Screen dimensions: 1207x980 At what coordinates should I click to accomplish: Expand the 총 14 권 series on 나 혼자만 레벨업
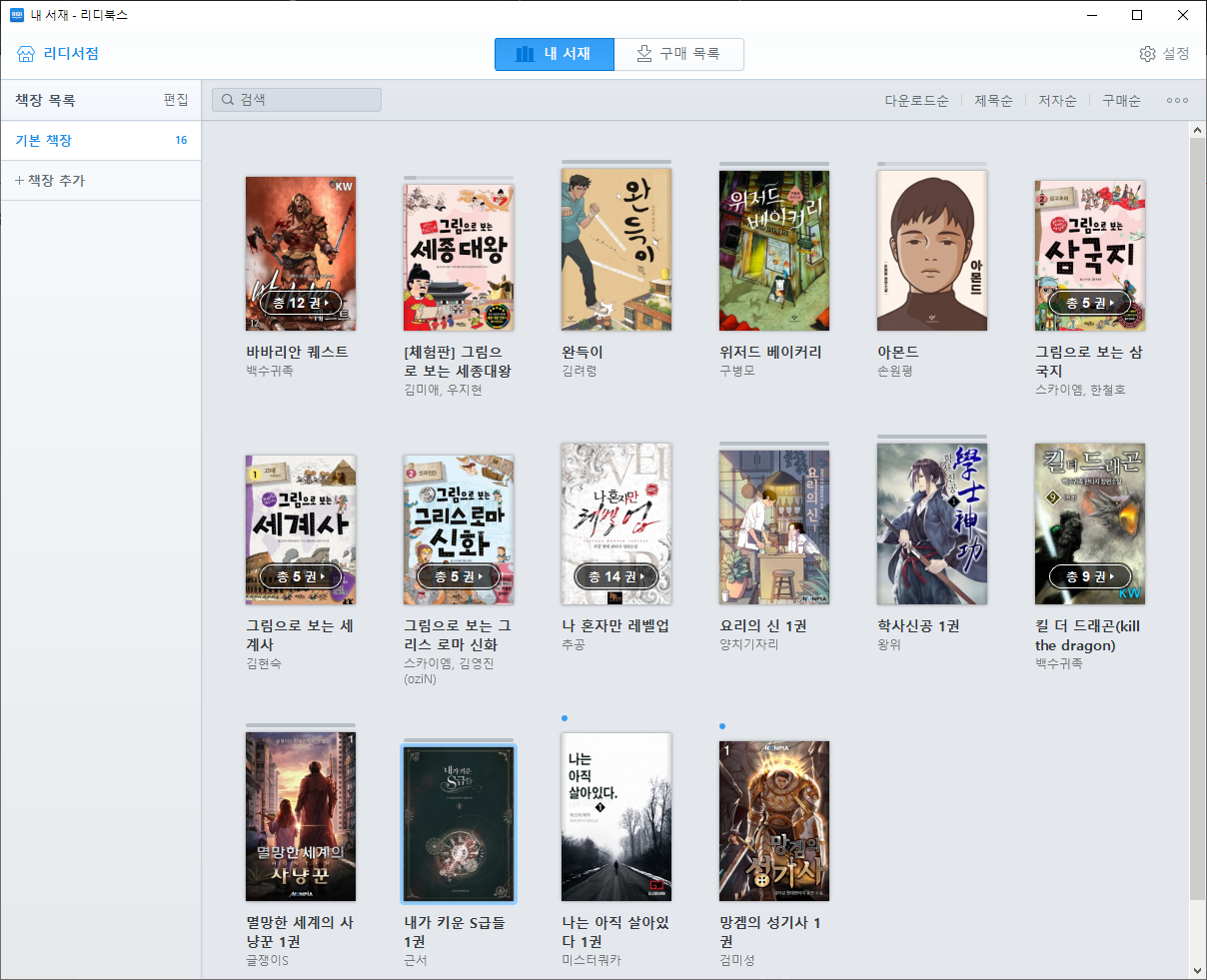615,575
